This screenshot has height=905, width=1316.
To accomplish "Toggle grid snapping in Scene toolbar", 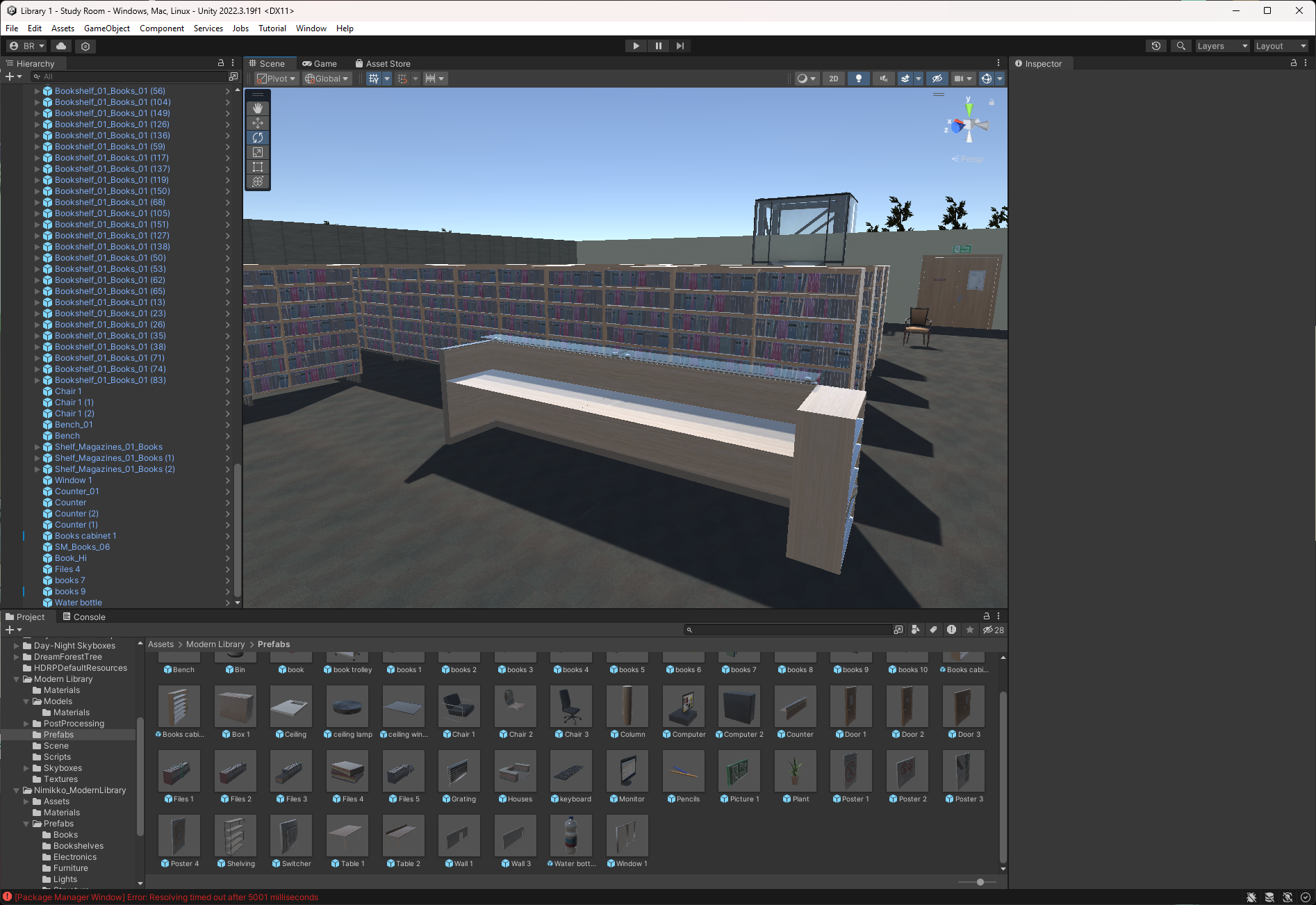I will coord(402,79).
